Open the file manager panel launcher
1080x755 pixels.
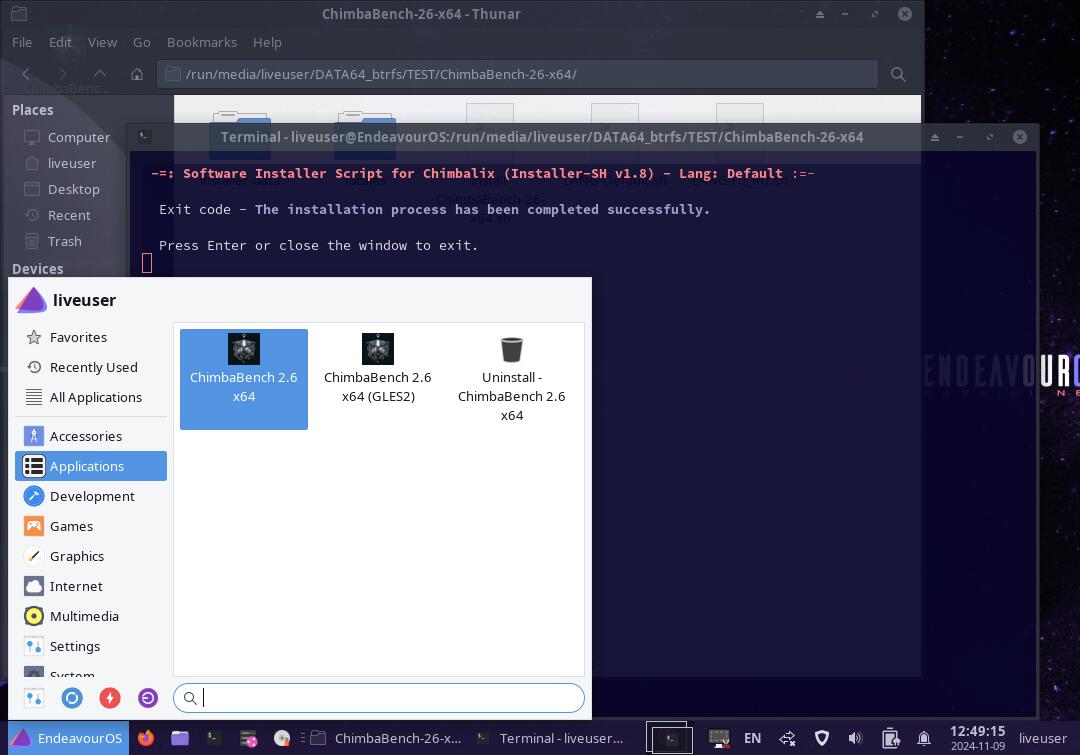click(x=180, y=738)
